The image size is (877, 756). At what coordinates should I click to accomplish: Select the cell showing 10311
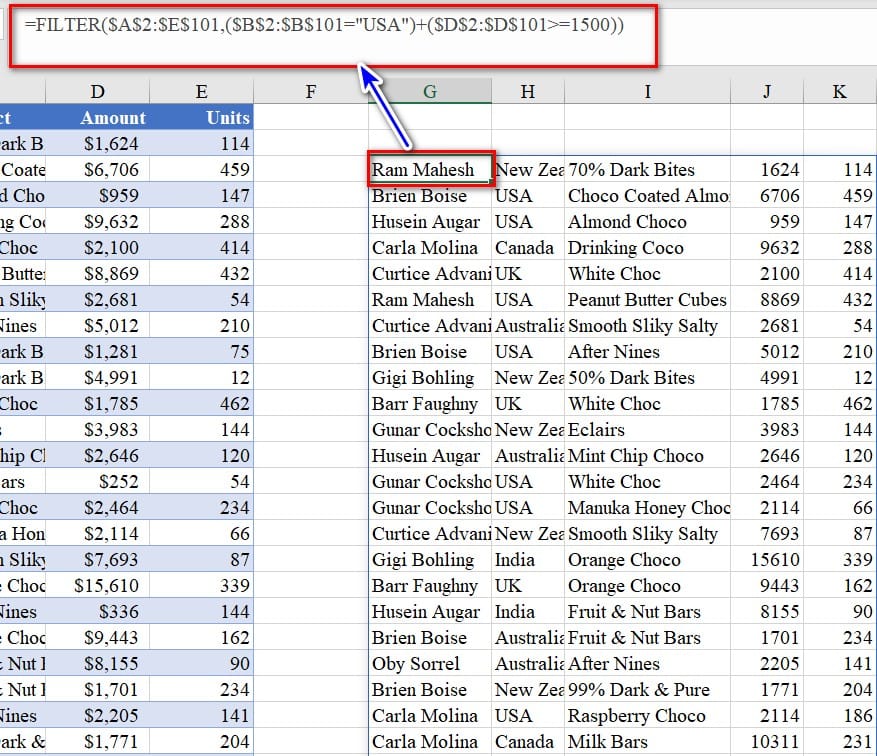pyautogui.click(x=766, y=742)
